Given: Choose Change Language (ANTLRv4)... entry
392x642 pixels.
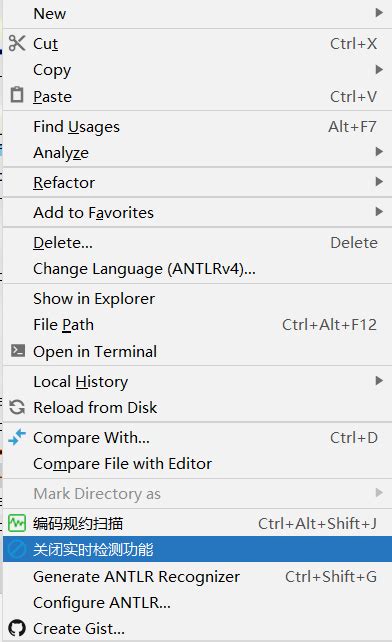Looking at the screenshot, I should (x=197, y=269).
